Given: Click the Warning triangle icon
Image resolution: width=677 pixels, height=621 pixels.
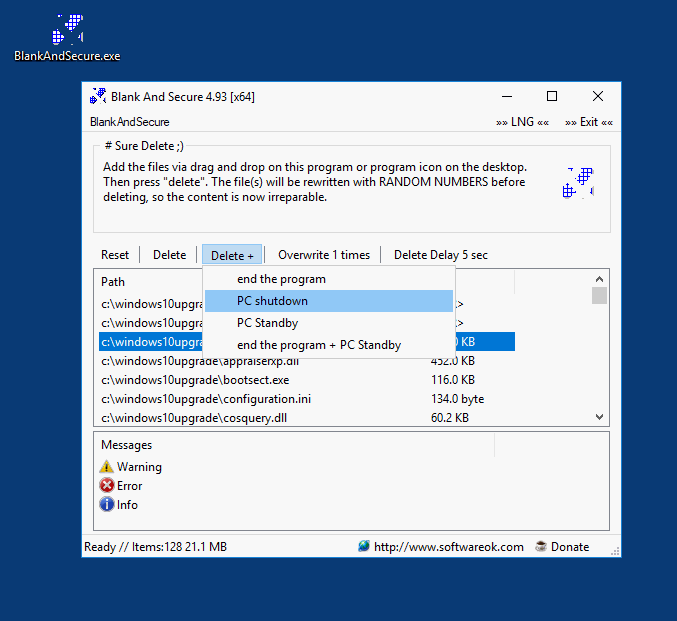Looking at the screenshot, I should click(106, 467).
